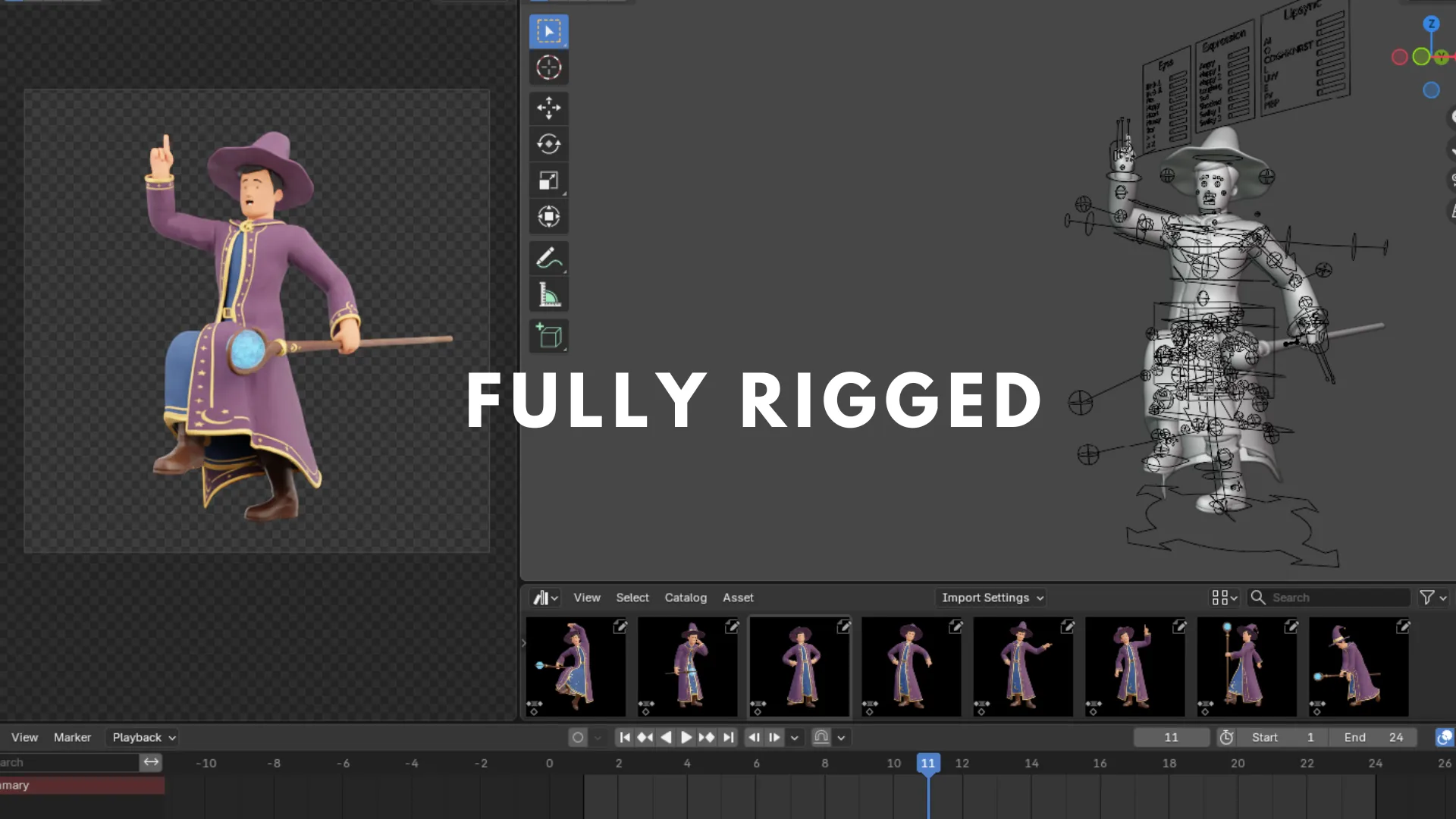Select the Measure ruler tool
This screenshot has height=819, width=1456.
click(x=548, y=295)
